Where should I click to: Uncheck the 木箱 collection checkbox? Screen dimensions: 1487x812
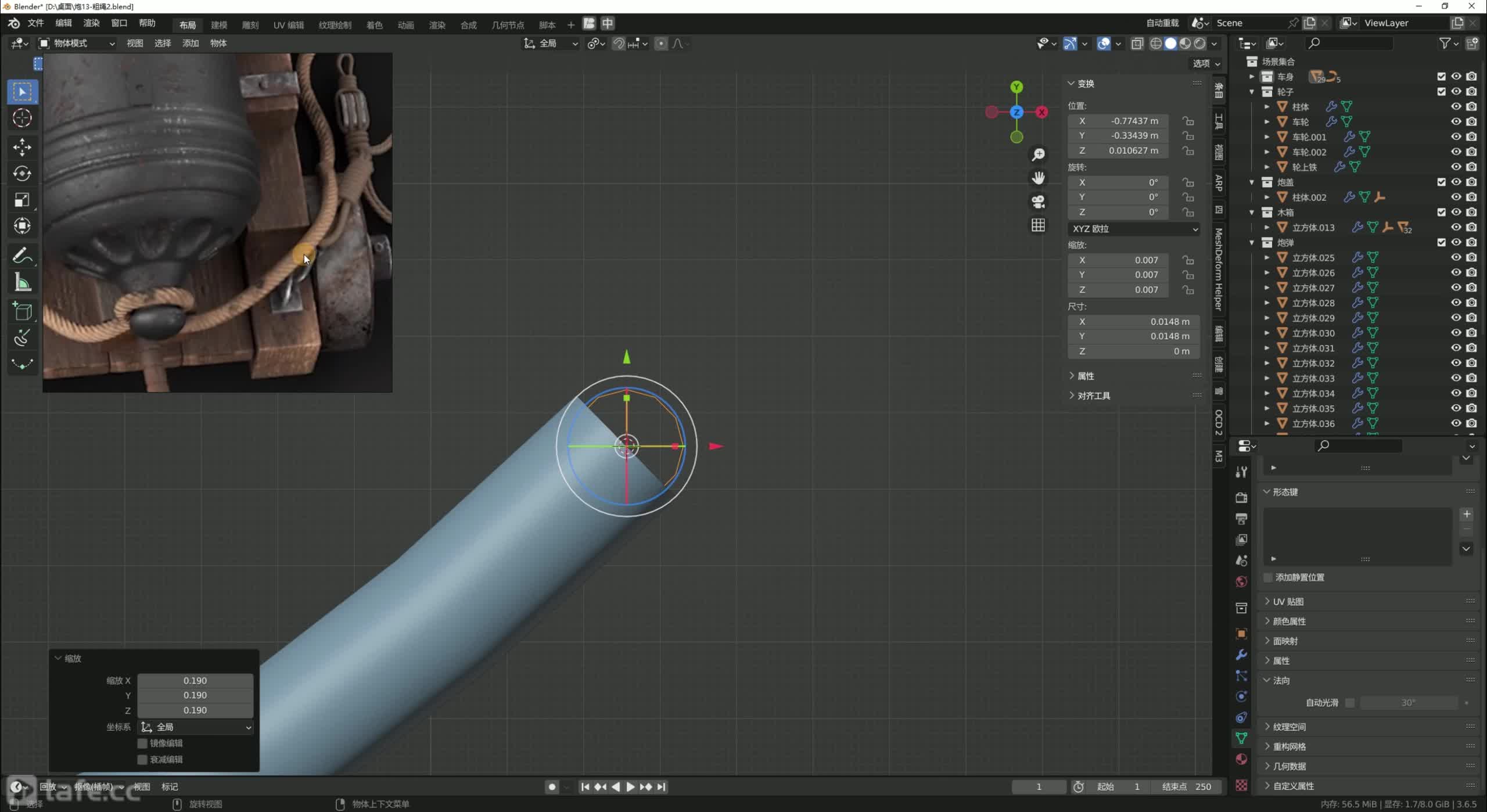1441,213
